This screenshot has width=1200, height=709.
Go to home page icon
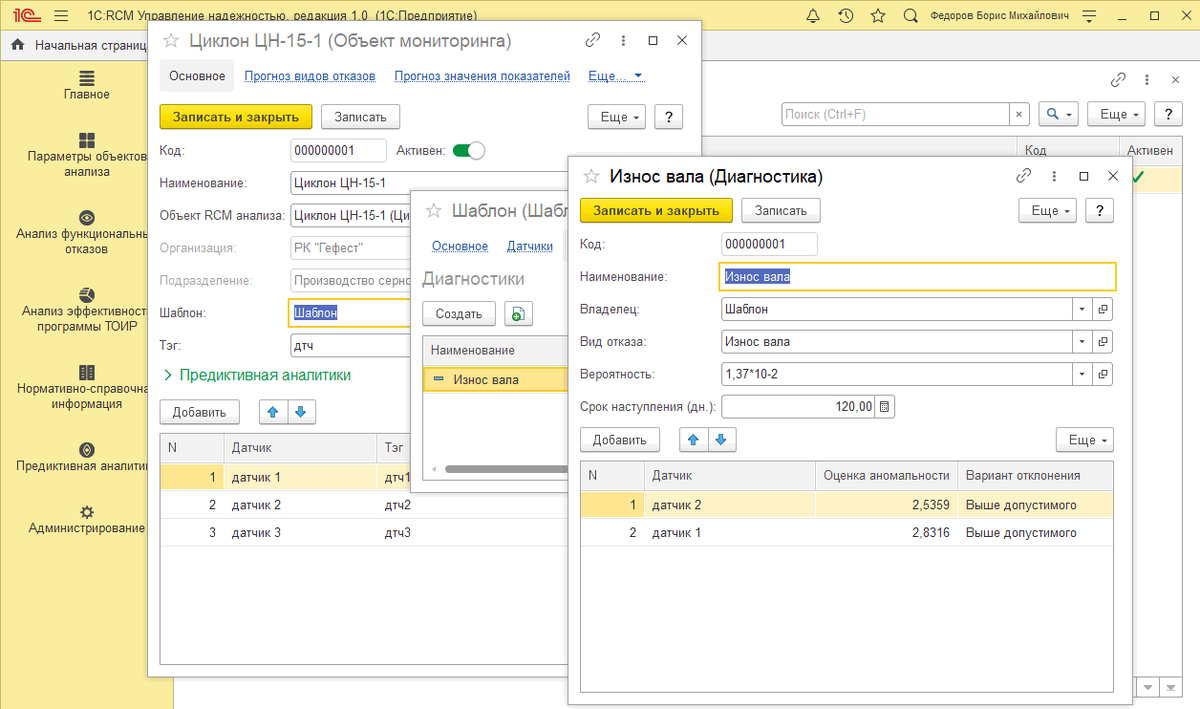tap(17, 45)
